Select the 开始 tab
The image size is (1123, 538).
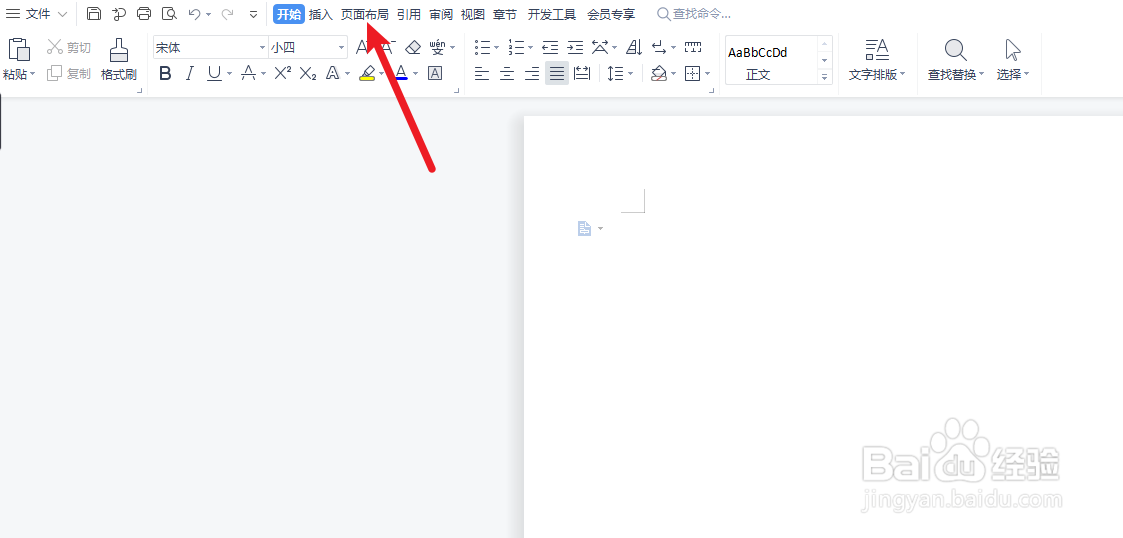(289, 14)
